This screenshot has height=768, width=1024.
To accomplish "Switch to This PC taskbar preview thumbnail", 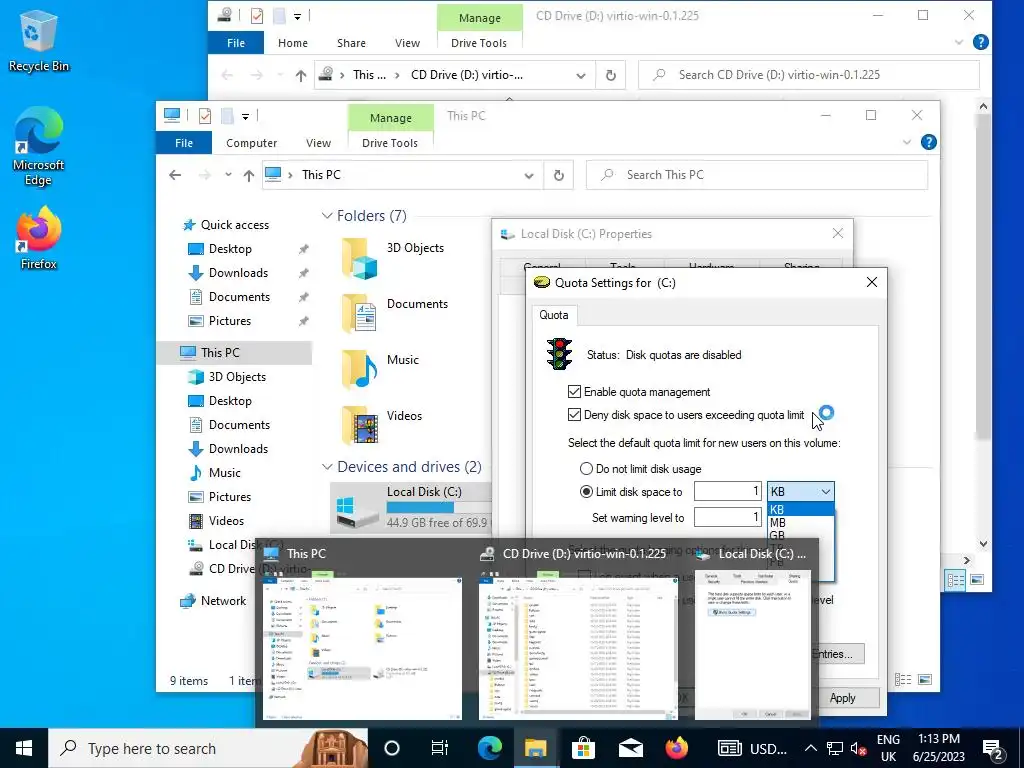I will (x=362, y=632).
